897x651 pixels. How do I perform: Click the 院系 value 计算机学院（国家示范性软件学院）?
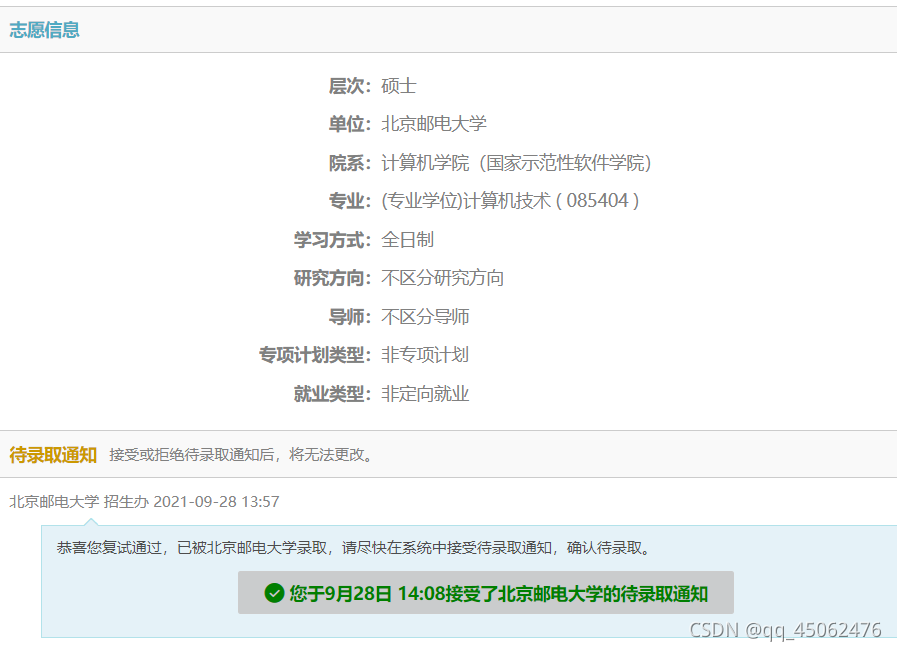pyautogui.click(x=517, y=163)
